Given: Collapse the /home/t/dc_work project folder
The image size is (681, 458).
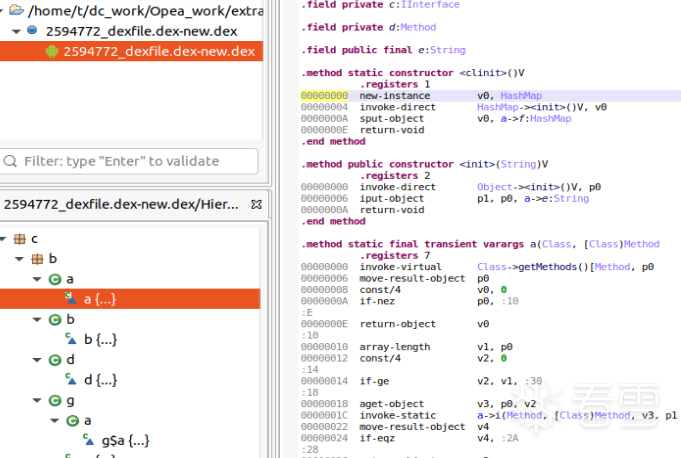Looking at the screenshot, I should click(1, 10).
